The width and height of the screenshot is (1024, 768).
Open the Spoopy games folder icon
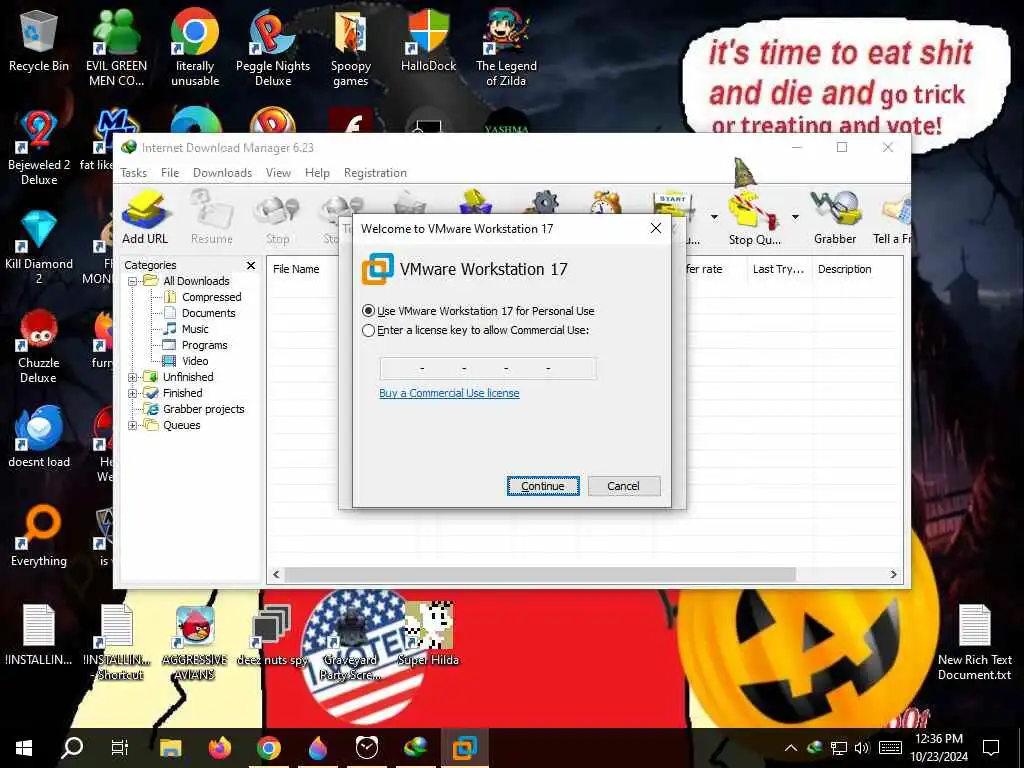pyautogui.click(x=351, y=47)
